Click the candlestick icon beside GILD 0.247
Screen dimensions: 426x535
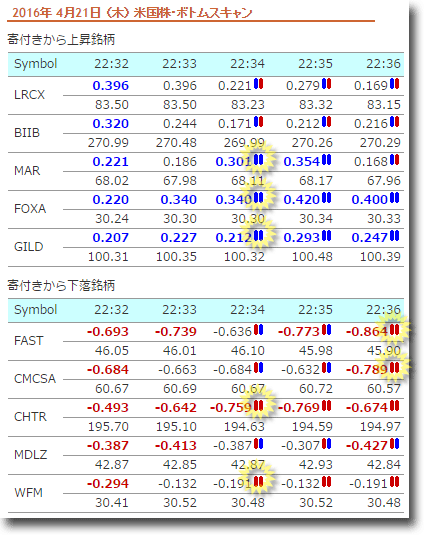click(x=395, y=236)
